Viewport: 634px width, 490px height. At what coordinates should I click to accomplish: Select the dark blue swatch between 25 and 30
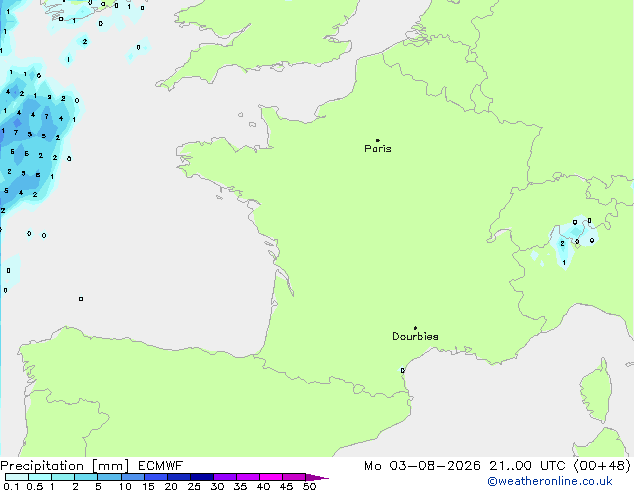click(202, 477)
